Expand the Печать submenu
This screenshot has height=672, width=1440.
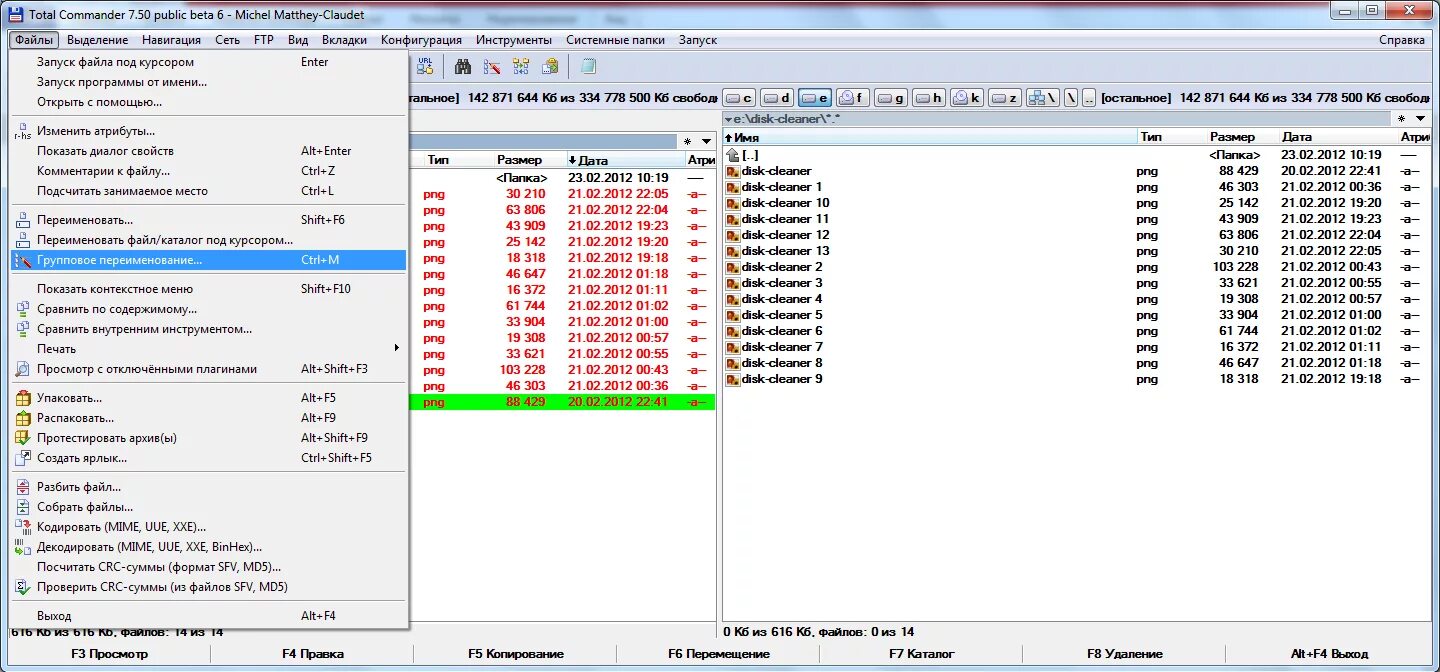pos(208,349)
